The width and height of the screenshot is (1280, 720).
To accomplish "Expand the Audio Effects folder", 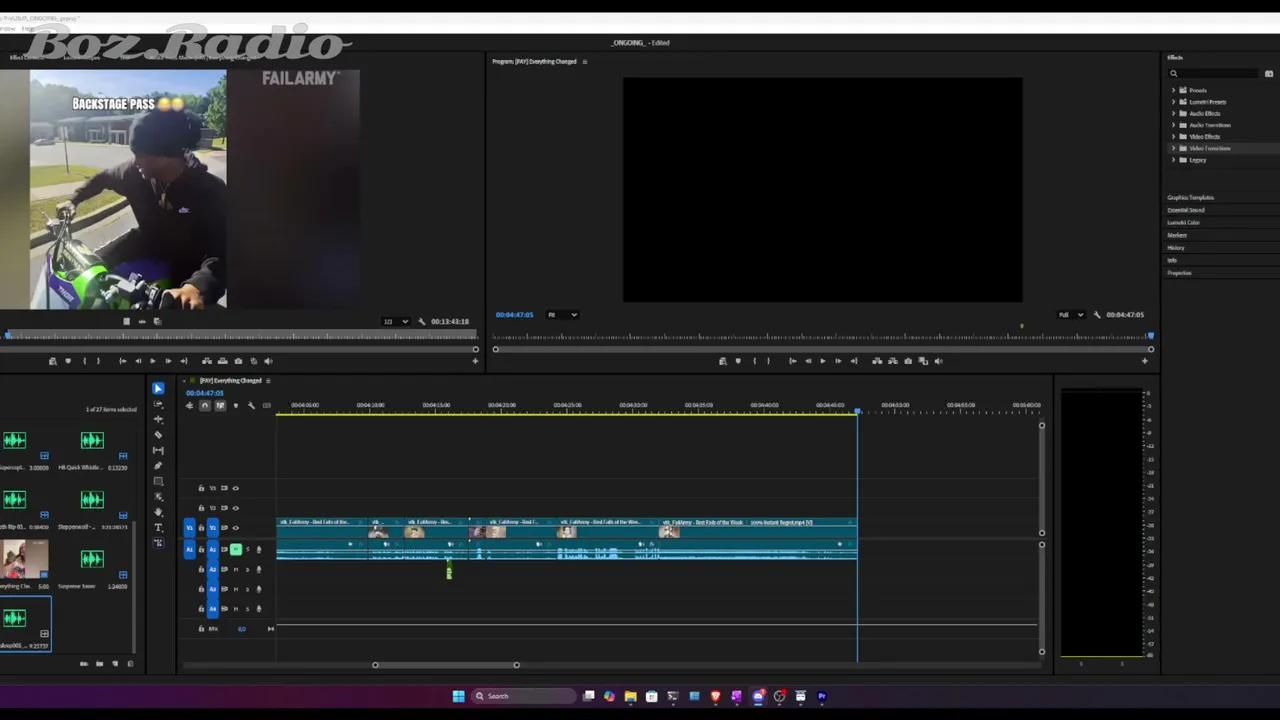I will (x=1173, y=113).
